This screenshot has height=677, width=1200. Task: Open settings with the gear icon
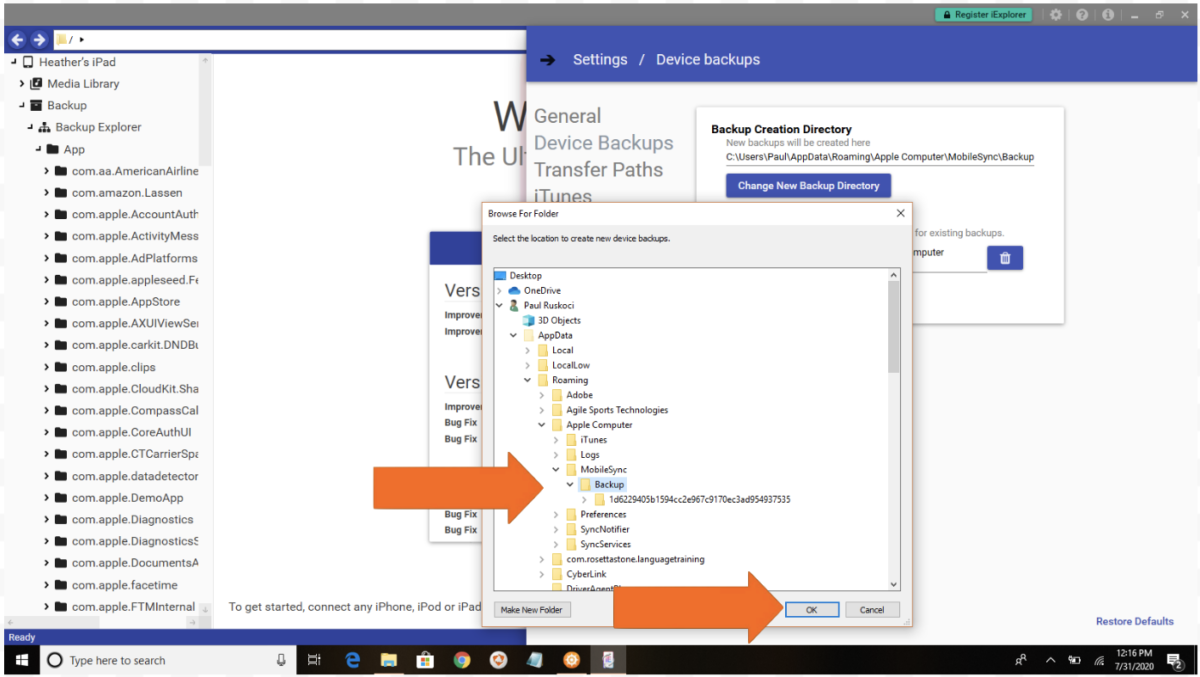[1056, 15]
